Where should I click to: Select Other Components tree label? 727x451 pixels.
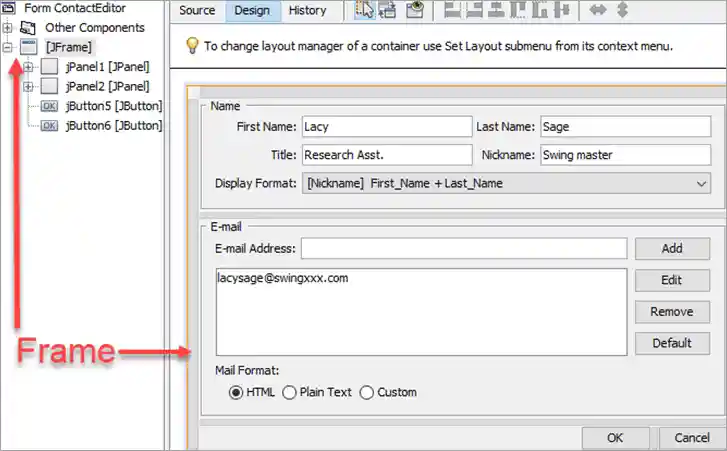click(x=95, y=28)
